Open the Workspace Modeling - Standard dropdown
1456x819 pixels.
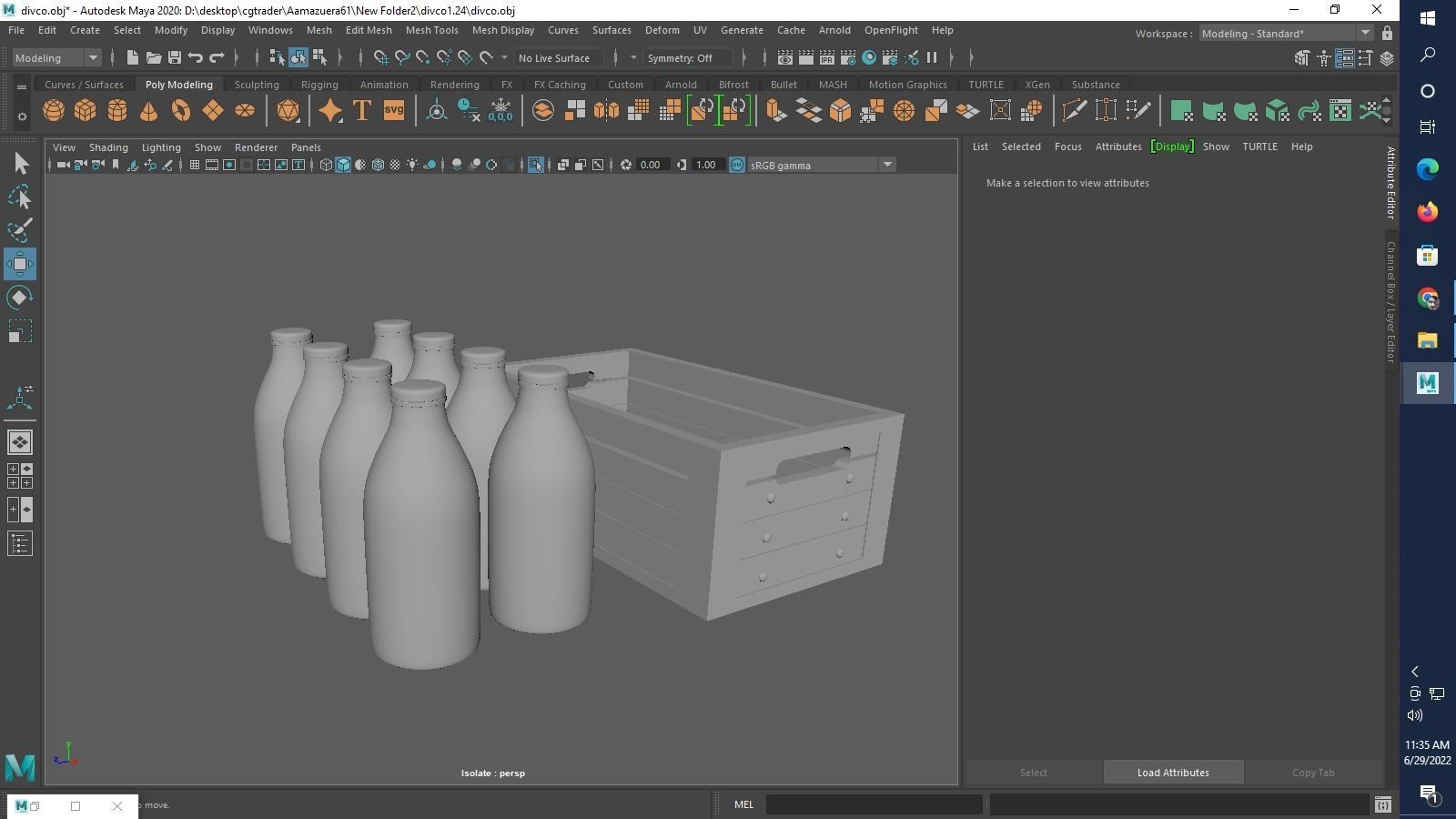coord(1286,33)
